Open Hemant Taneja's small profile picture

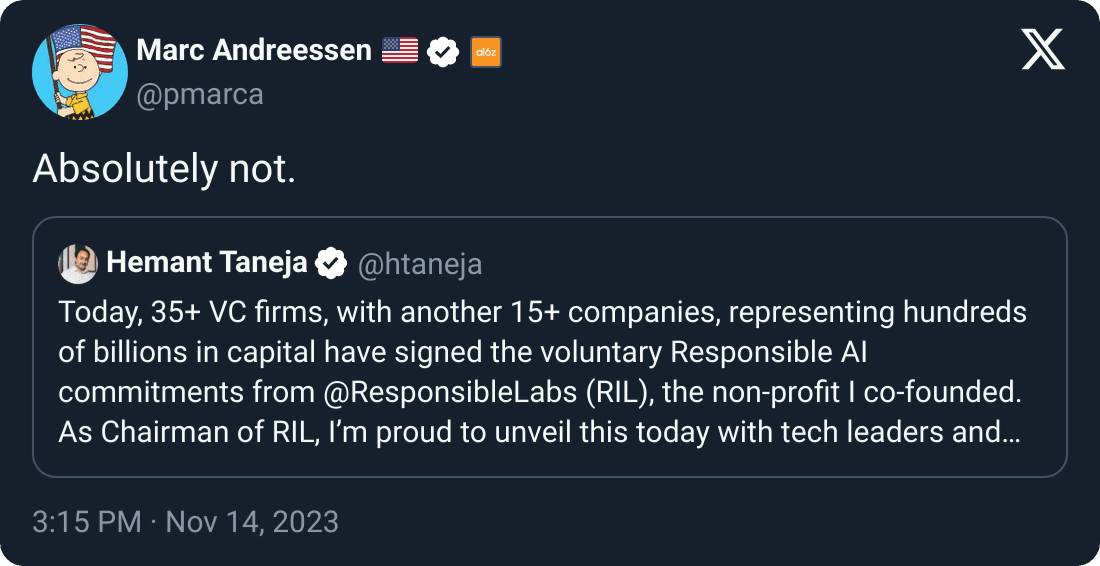click(78, 264)
